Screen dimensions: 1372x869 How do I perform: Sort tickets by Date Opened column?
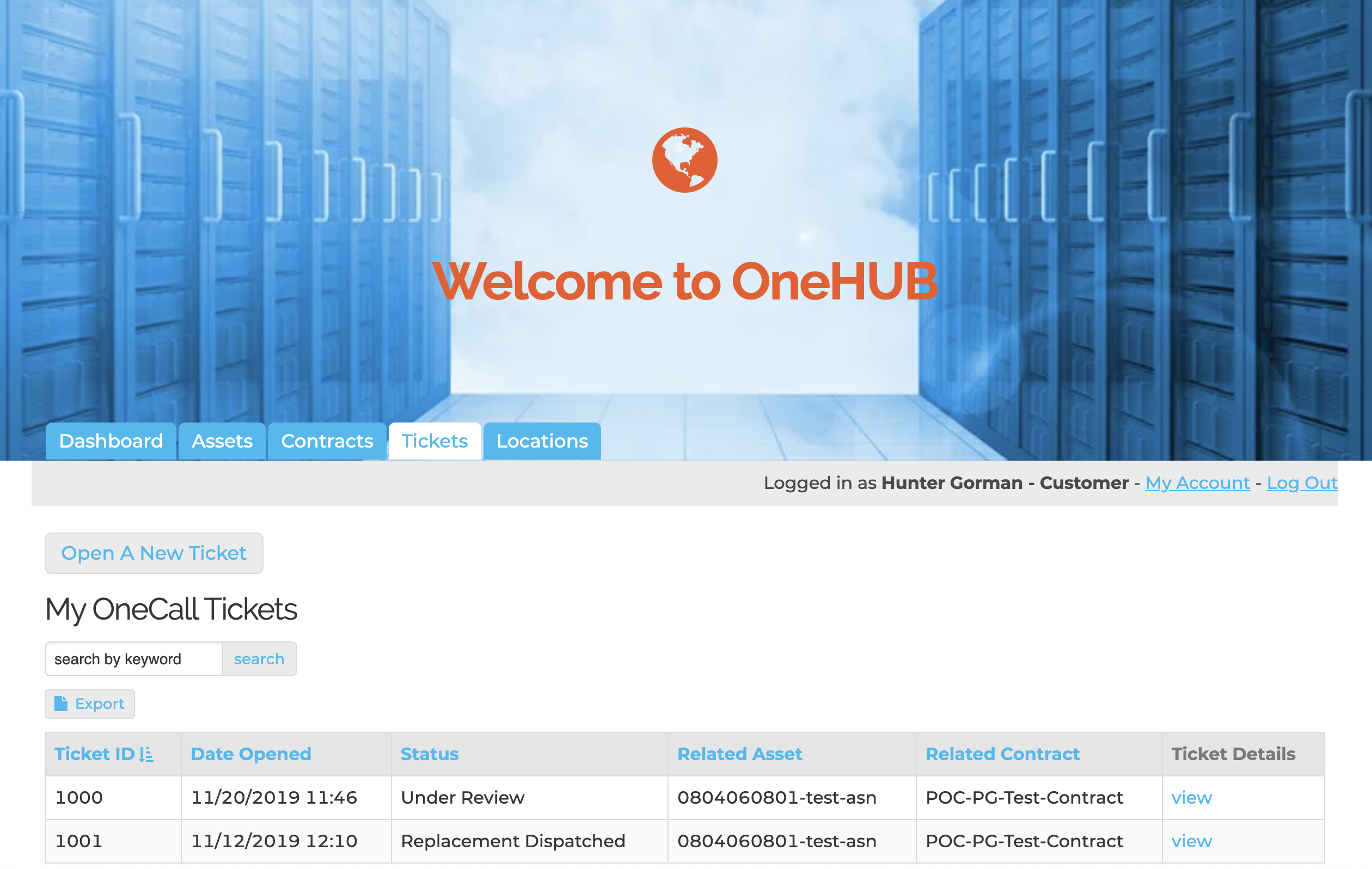point(250,754)
